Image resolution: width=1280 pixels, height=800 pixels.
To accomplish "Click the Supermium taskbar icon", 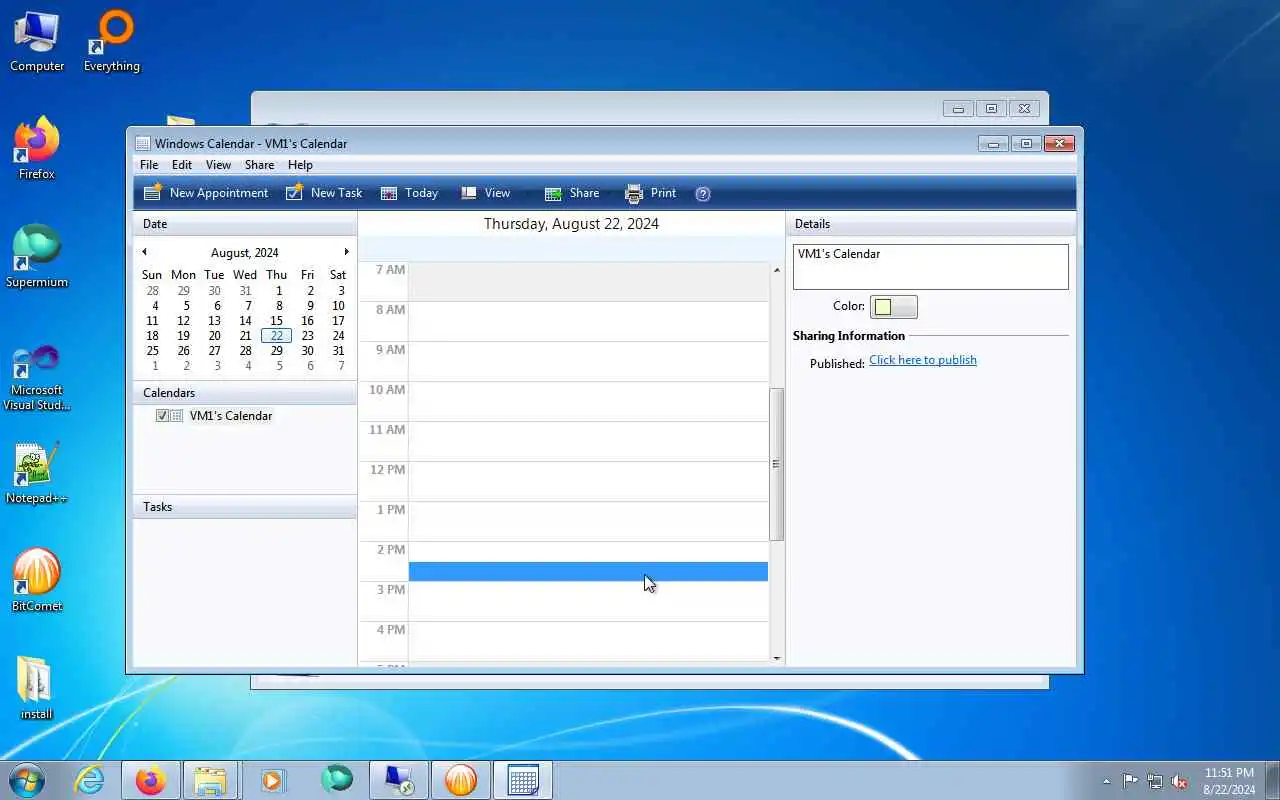I will 336,780.
